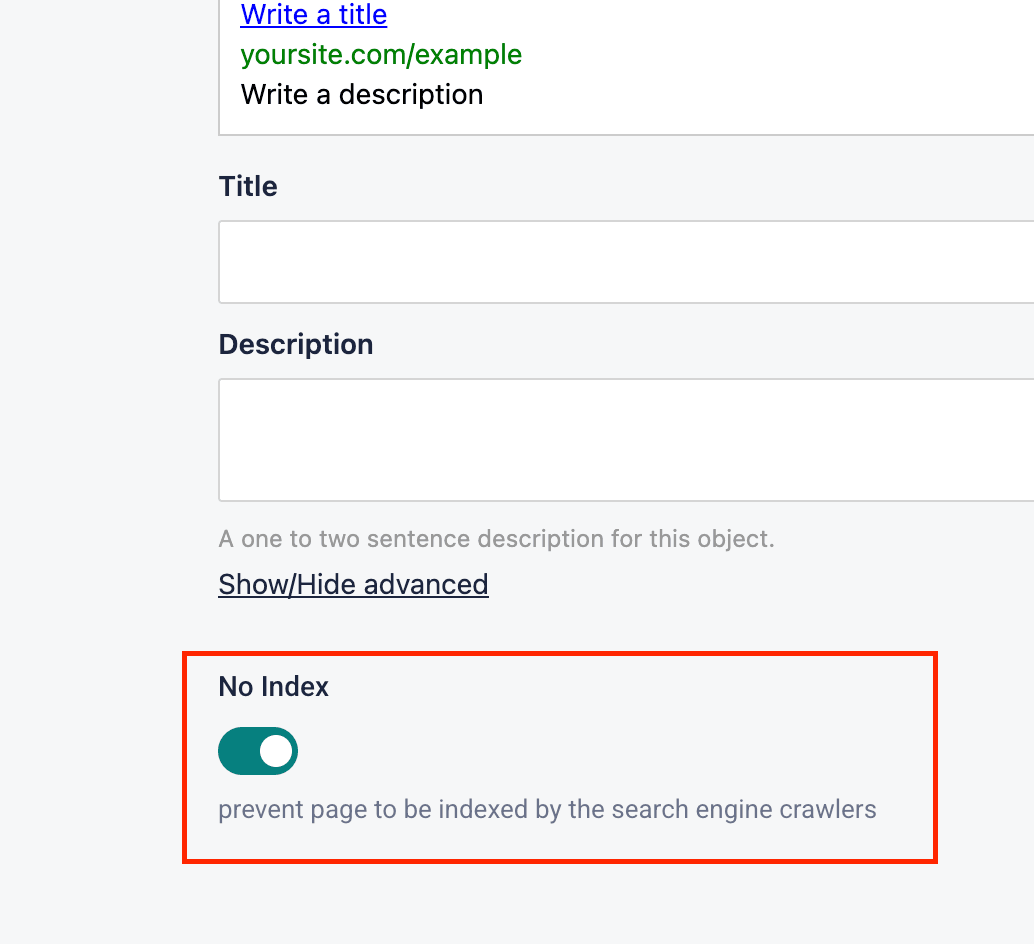This screenshot has width=1034, height=944.
Task: Click the white knob of No Index toggle
Action: click(x=275, y=751)
